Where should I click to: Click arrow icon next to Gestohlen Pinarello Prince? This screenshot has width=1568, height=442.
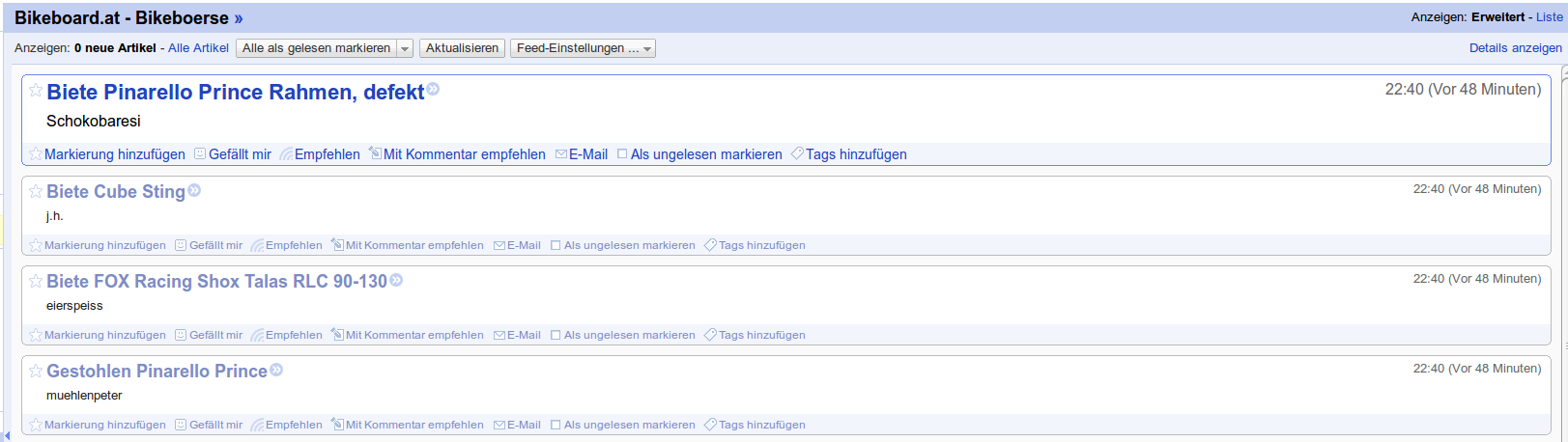coord(276,371)
